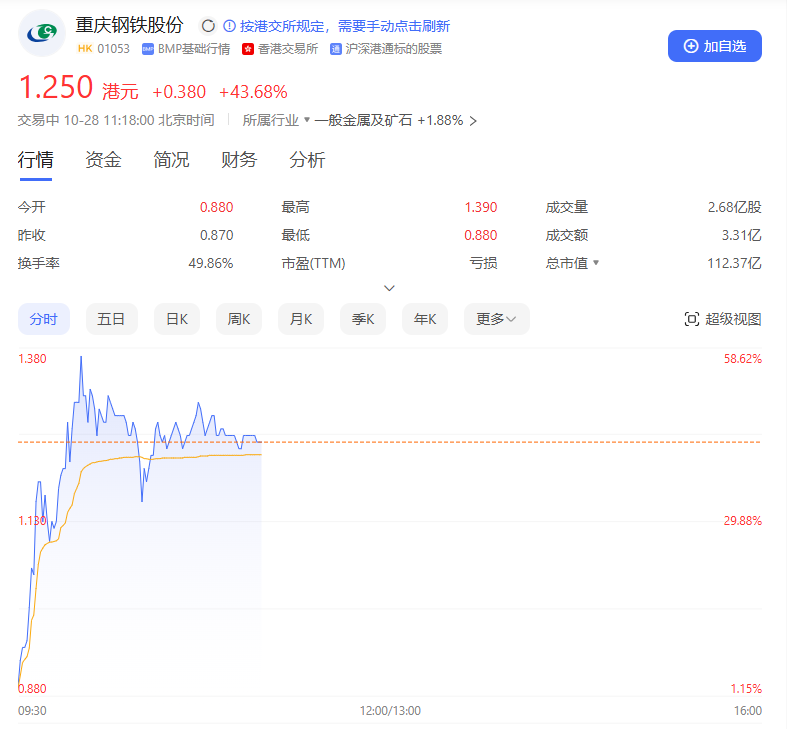Image resolution: width=787 pixels, height=729 pixels.
Task: Click 总市值 value 112.37亿
Action: [x=734, y=263]
